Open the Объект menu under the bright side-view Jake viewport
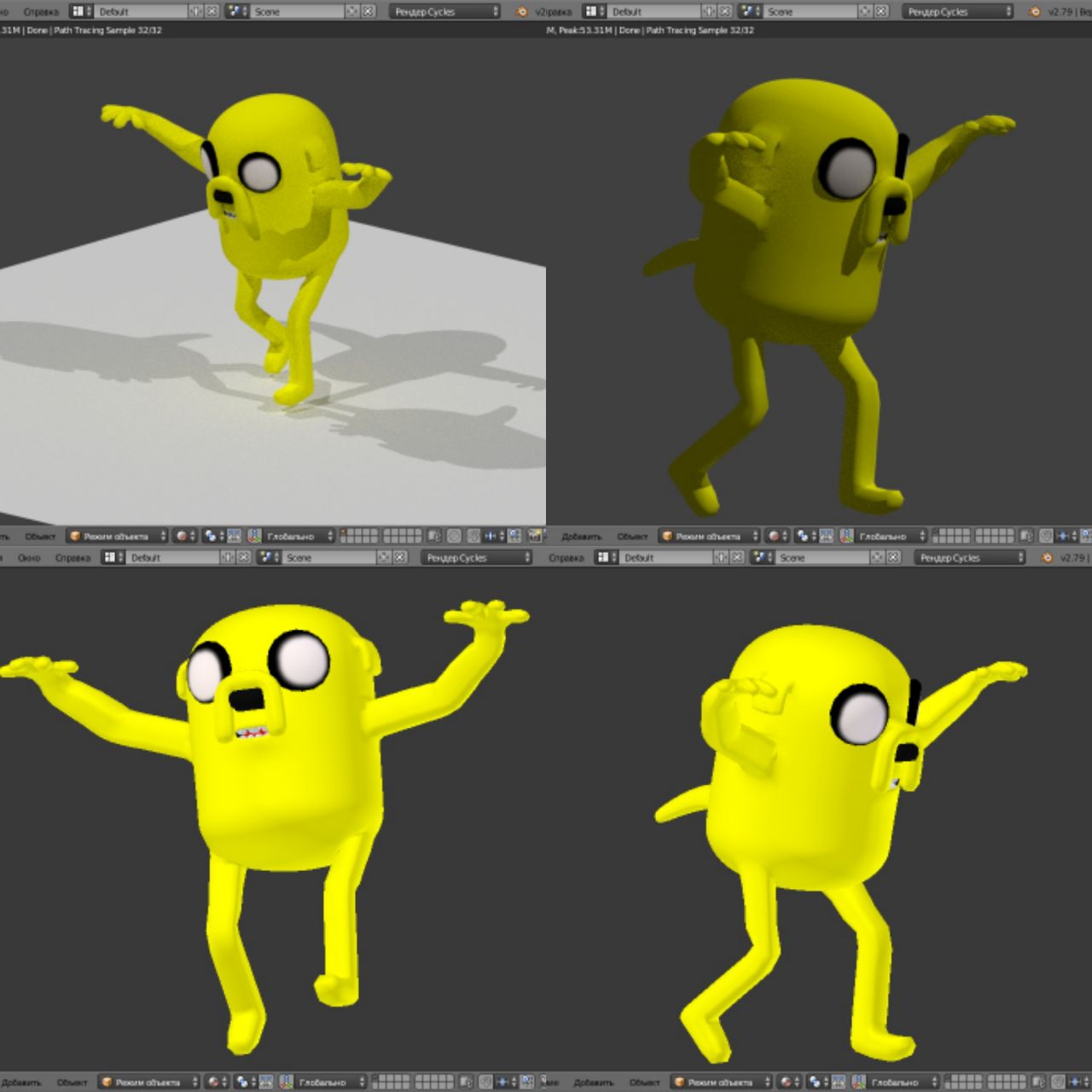The height and width of the screenshot is (1092, 1092). pyautogui.click(x=644, y=1082)
